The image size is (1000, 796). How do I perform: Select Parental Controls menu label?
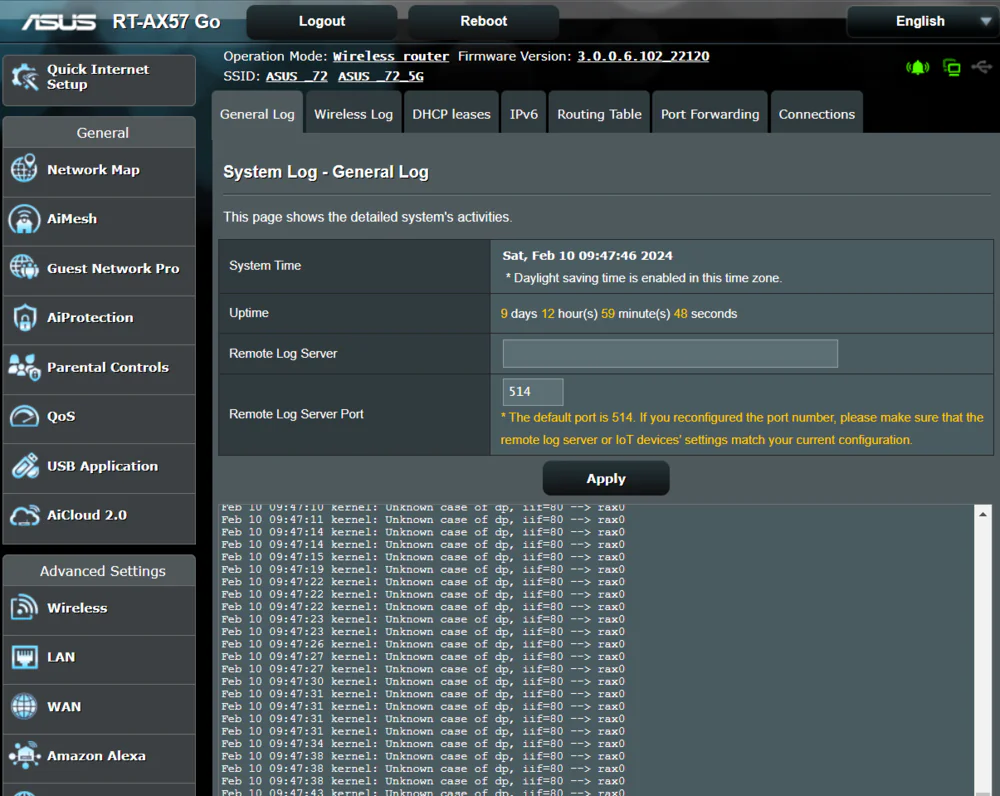[108, 367]
